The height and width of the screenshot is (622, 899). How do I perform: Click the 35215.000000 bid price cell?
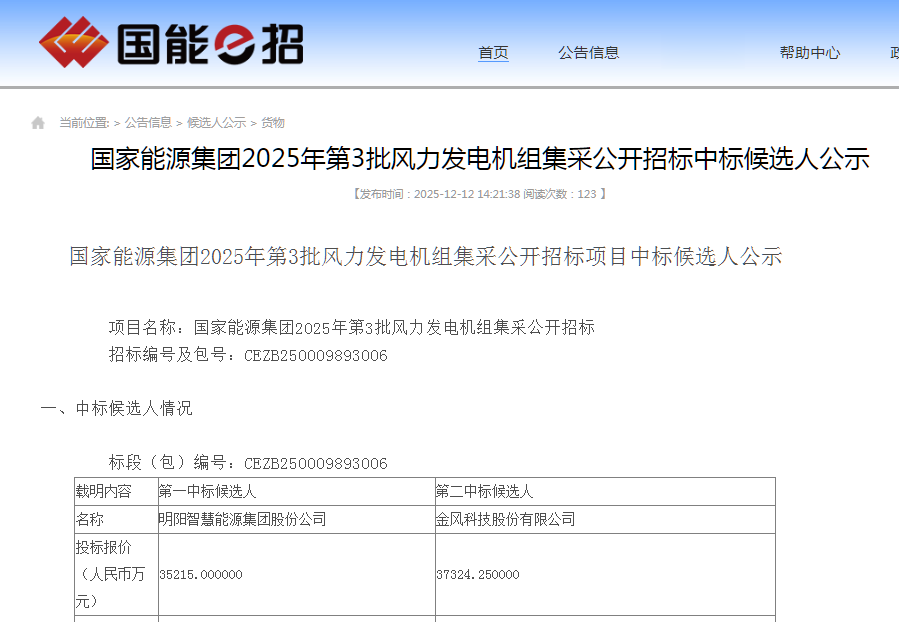[x=296, y=574]
